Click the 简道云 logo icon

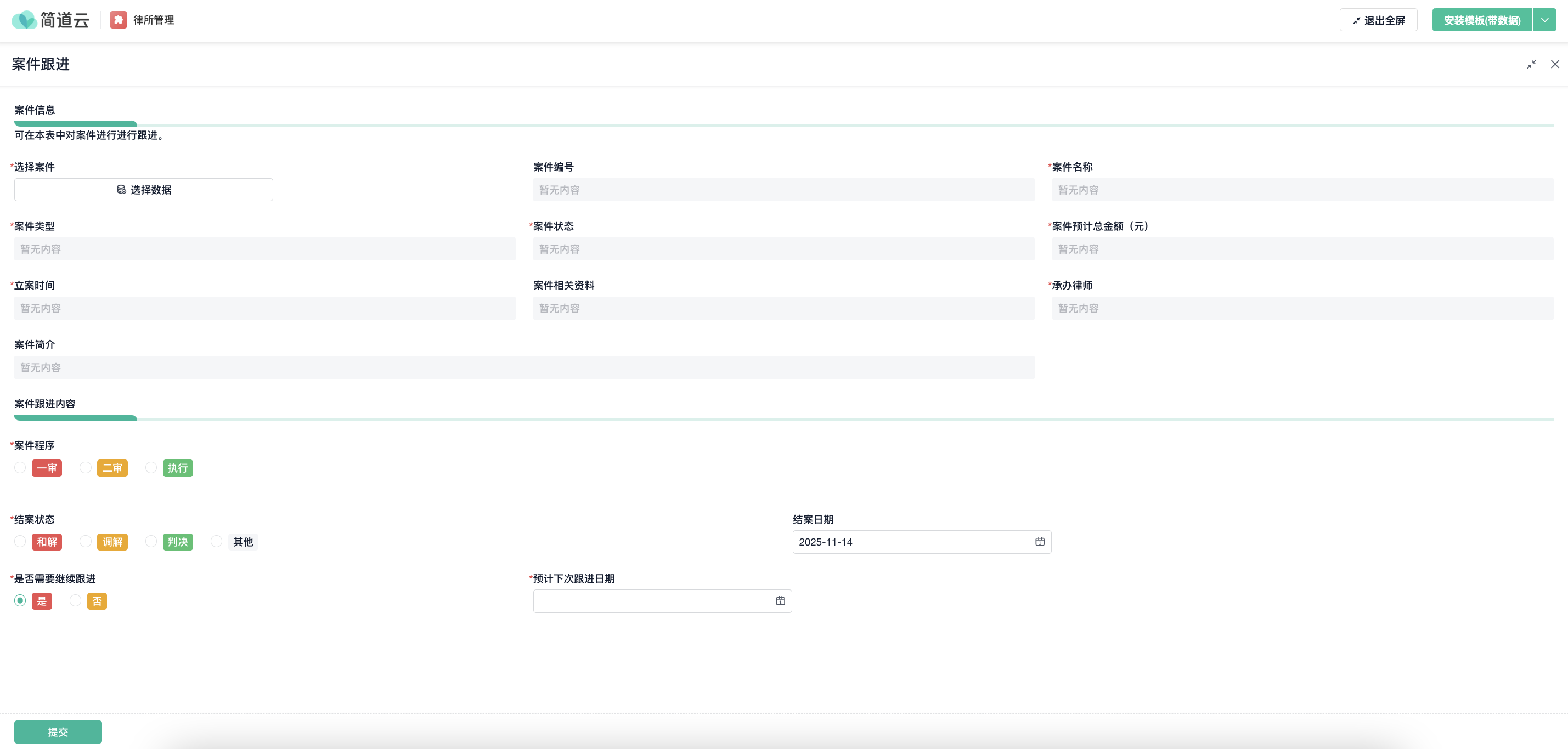click(24, 20)
